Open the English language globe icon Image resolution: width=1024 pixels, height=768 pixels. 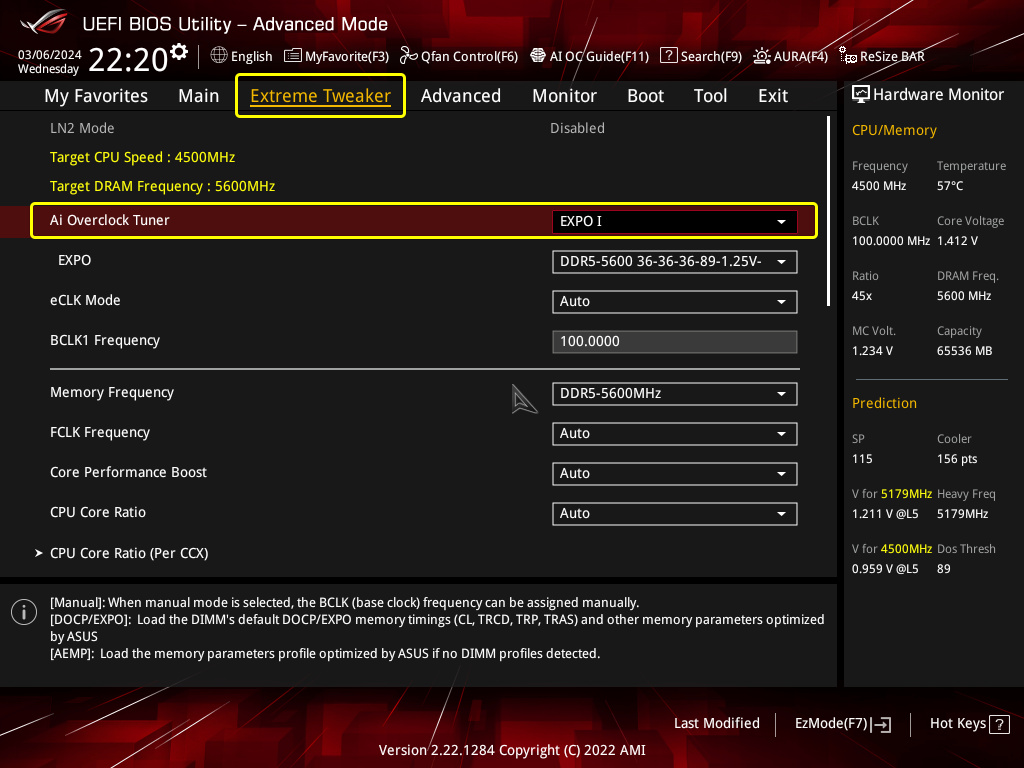click(x=219, y=56)
